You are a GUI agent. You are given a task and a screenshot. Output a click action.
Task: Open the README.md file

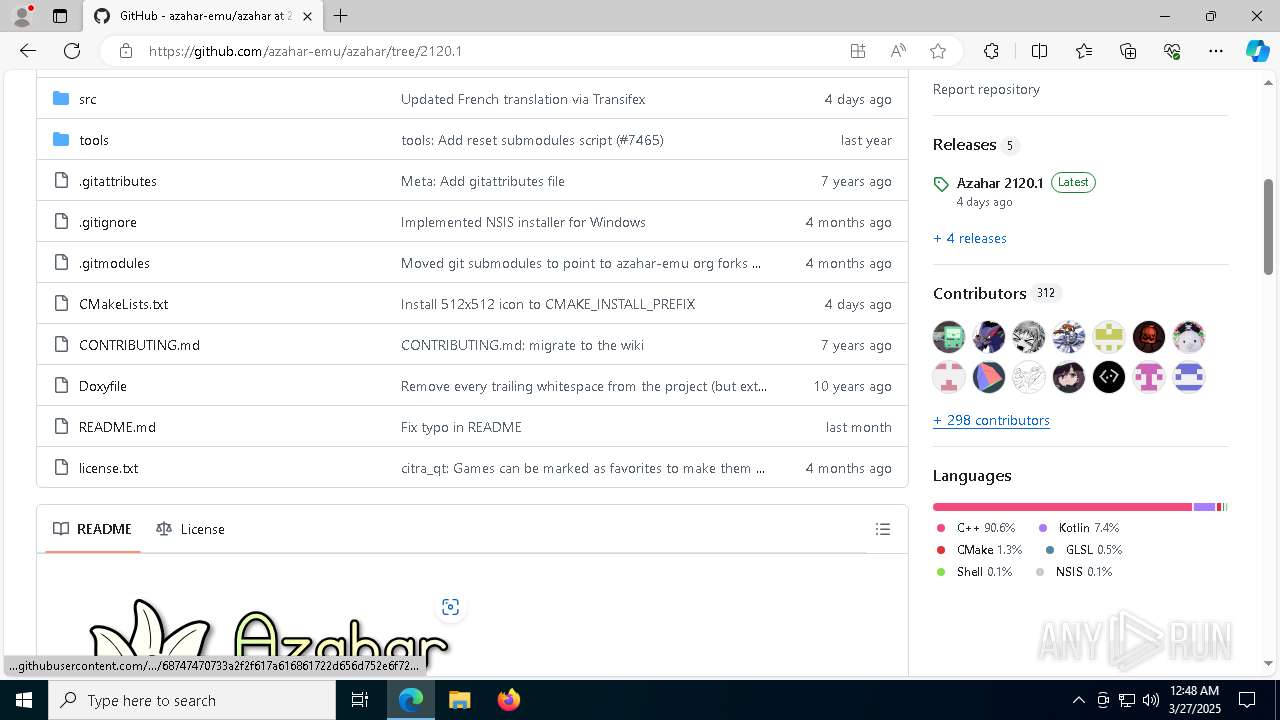coord(117,427)
